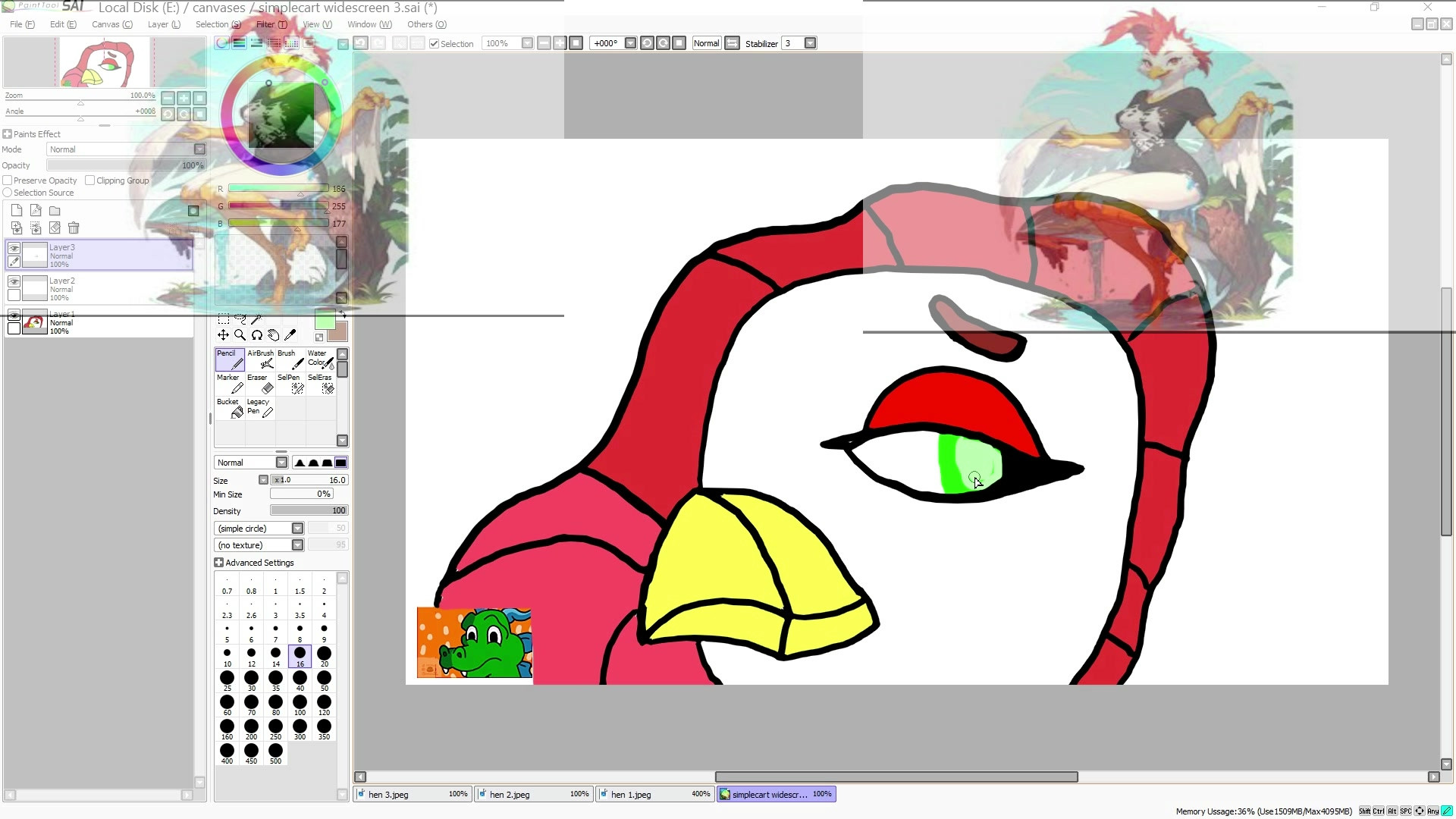
Task: Select the Marker tool
Action: pyautogui.click(x=230, y=384)
